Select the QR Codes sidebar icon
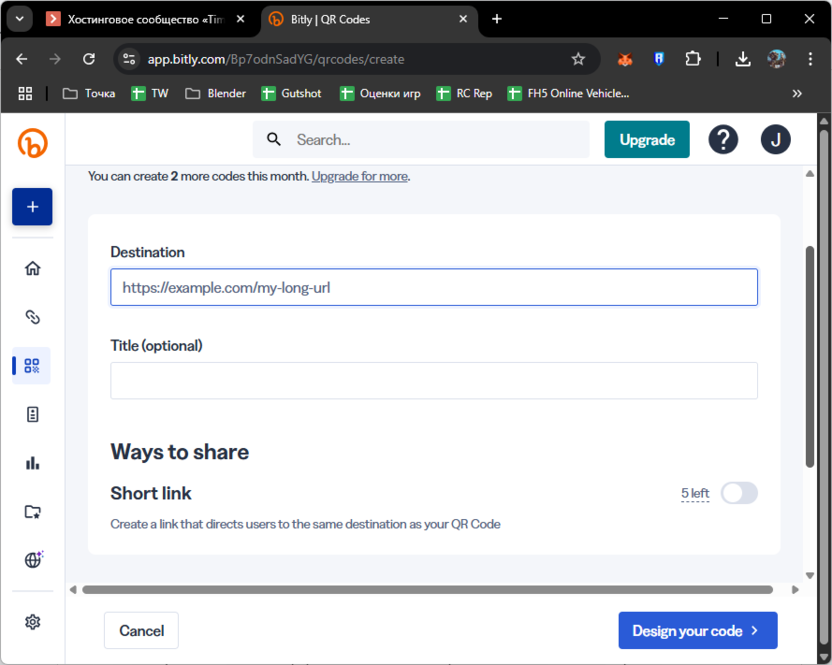The image size is (832, 665). pos(32,366)
